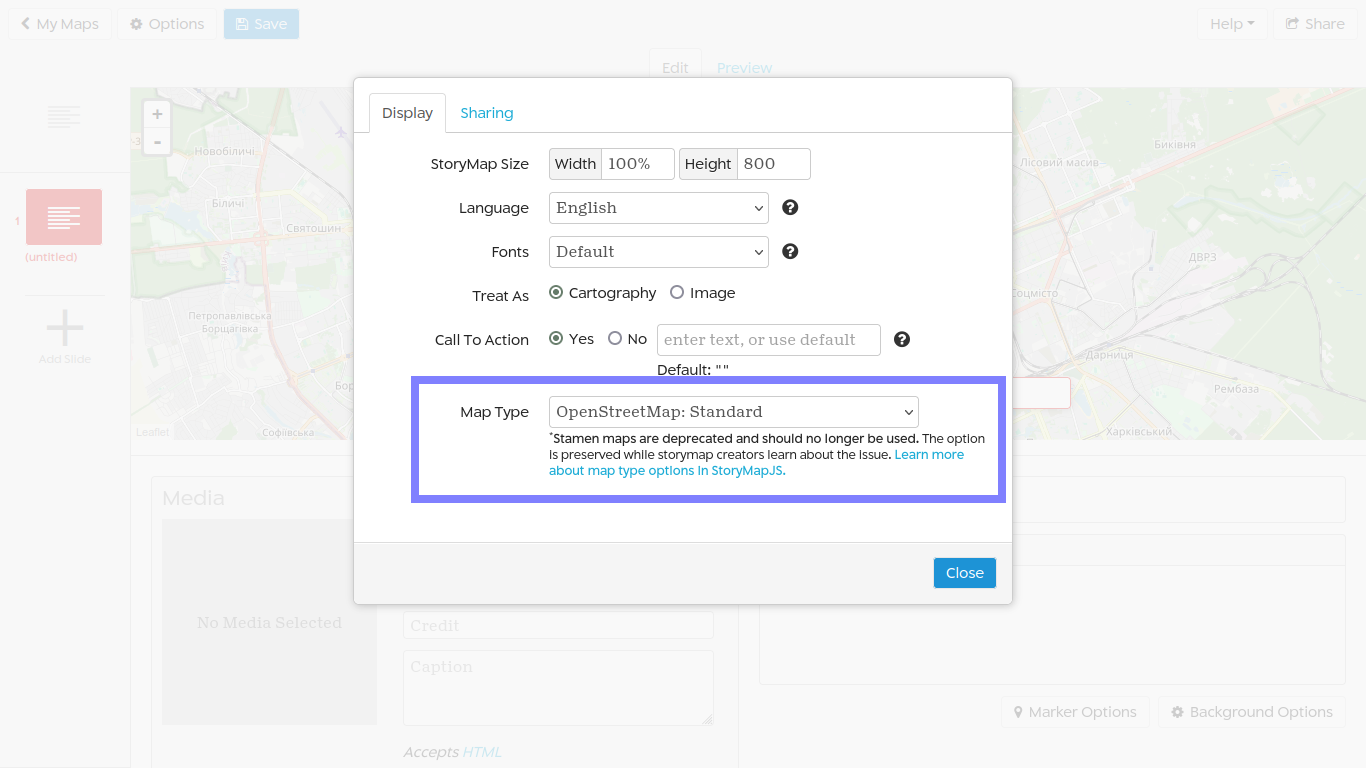Viewport: 1366px width, 768px height.
Task: Click the Share button
Action: click(1315, 24)
